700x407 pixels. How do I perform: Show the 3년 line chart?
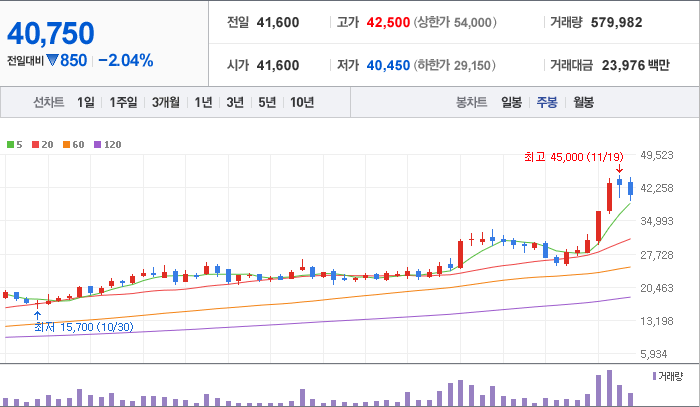coord(235,102)
